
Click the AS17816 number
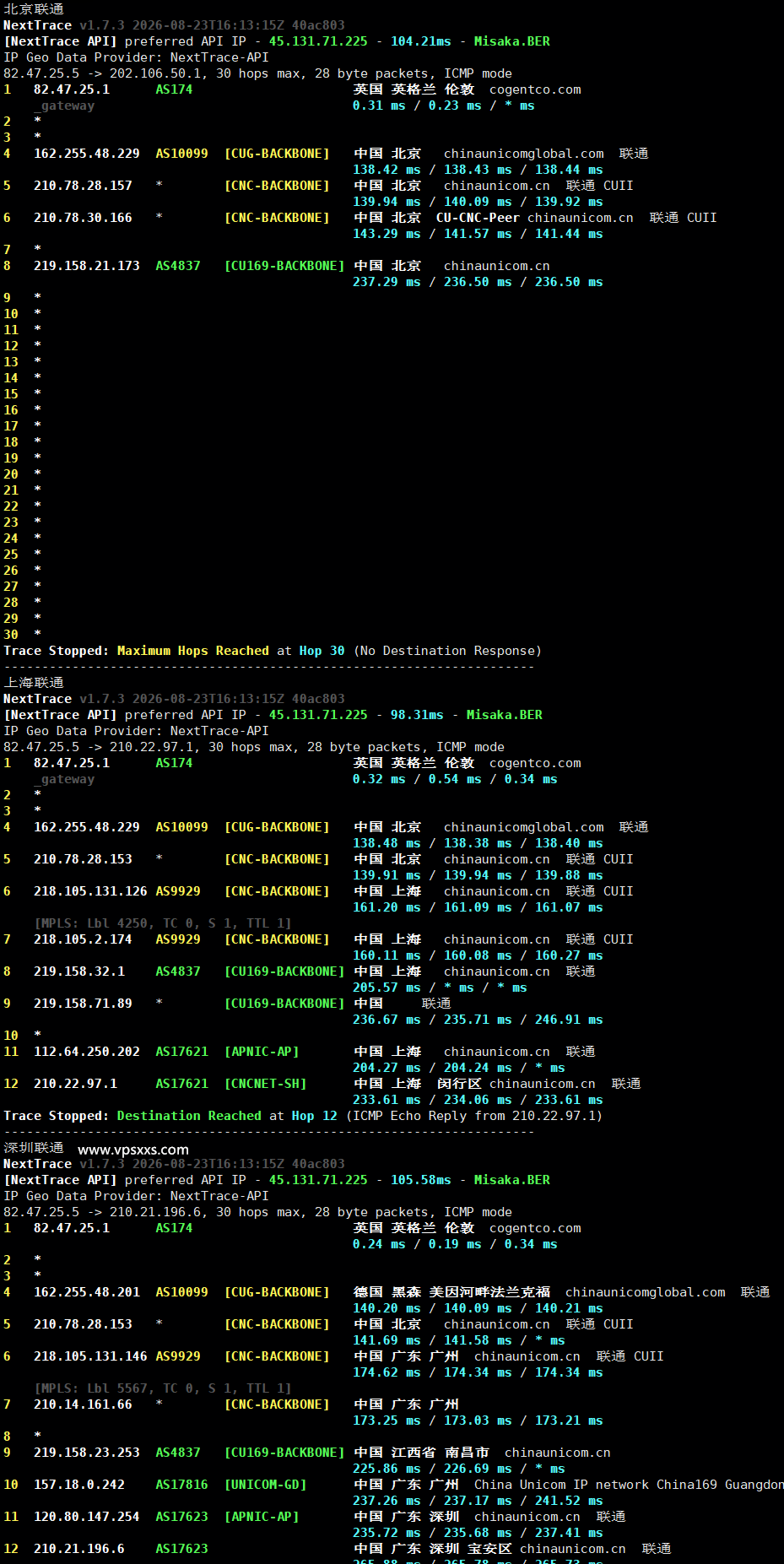pyautogui.click(x=181, y=1485)
